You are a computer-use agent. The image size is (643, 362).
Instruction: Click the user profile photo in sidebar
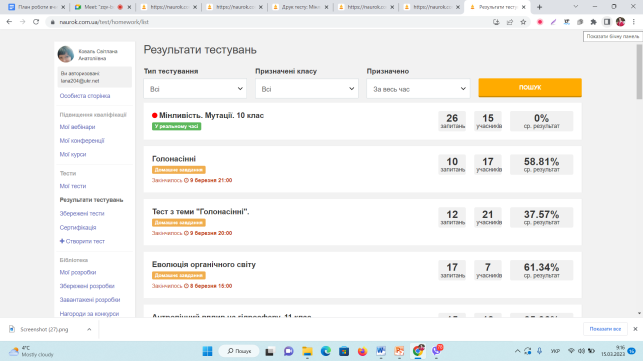pos(66,54)
